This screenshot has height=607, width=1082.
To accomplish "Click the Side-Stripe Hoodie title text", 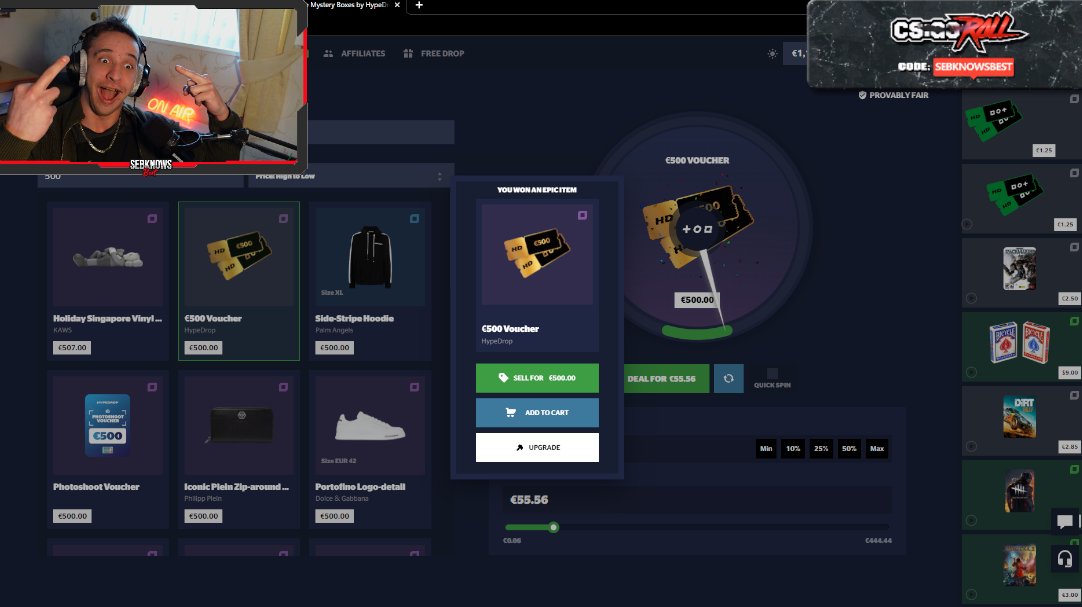I will 355,318.
